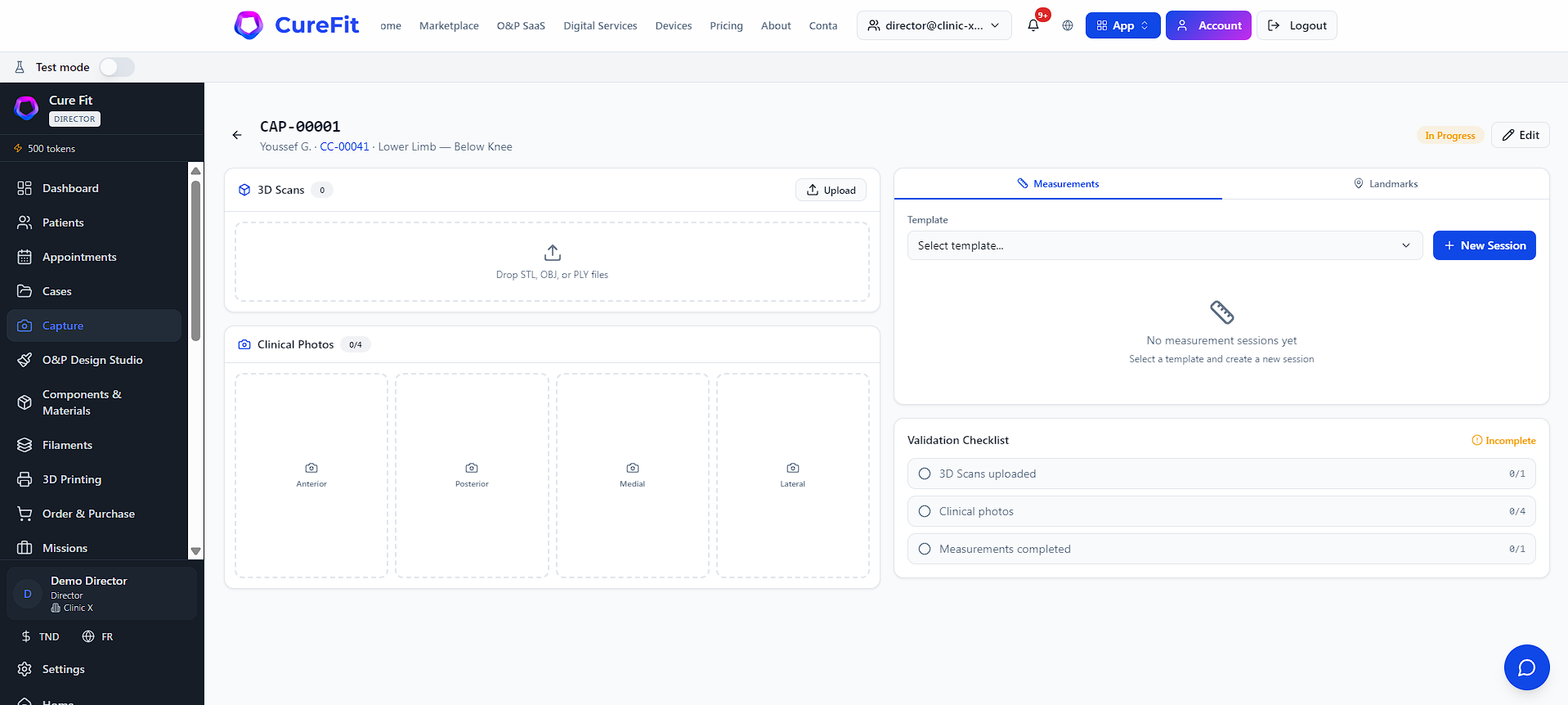
Task: Open Components & Materials in sidebar
Action: [94, 402]
